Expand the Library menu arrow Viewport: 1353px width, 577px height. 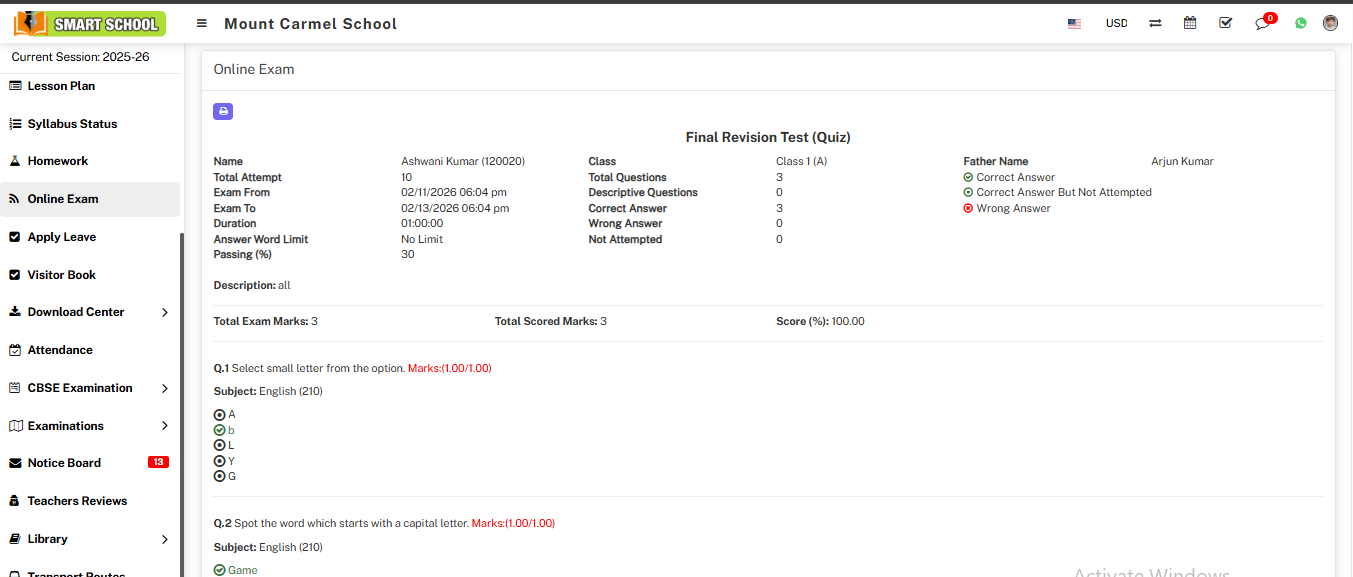pos(165,540)
